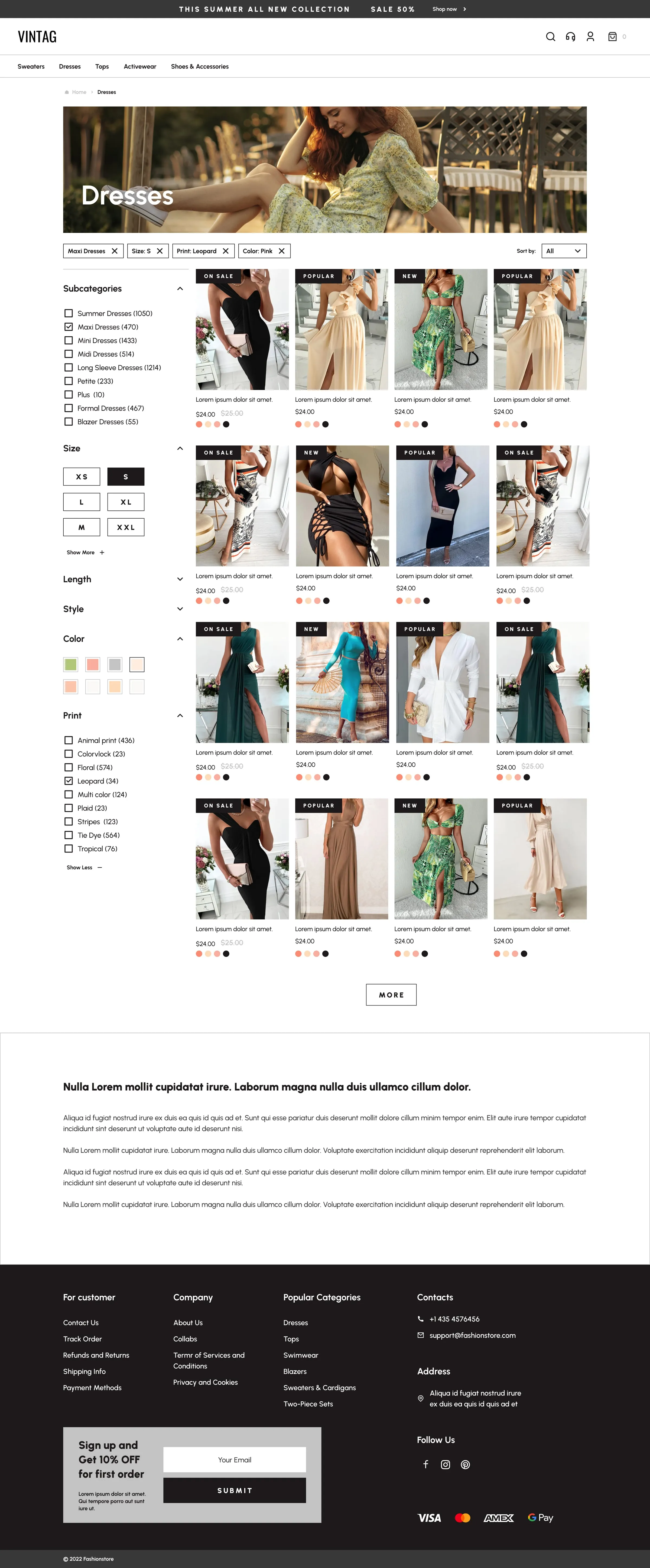
Task: Open the Sweaters menu item
Action: tap(31, 66)
